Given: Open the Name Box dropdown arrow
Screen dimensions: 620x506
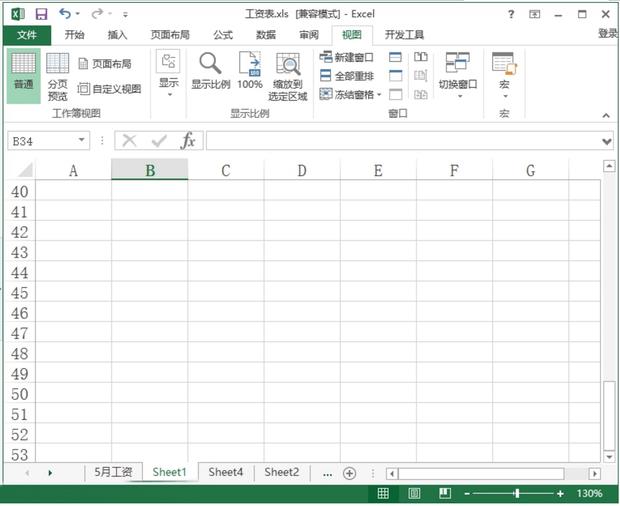Looking at the screenshot, I should click(80, 141).
